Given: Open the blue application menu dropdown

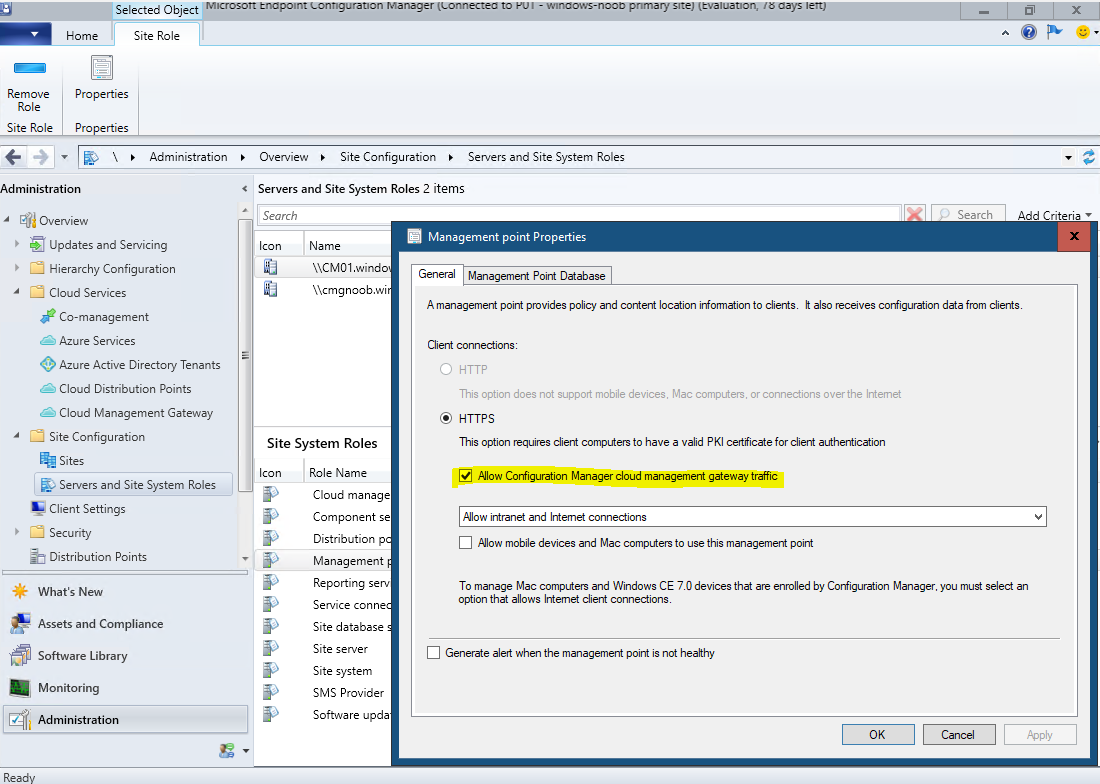Looking at the screenshot, I should (x=26, y=34).
